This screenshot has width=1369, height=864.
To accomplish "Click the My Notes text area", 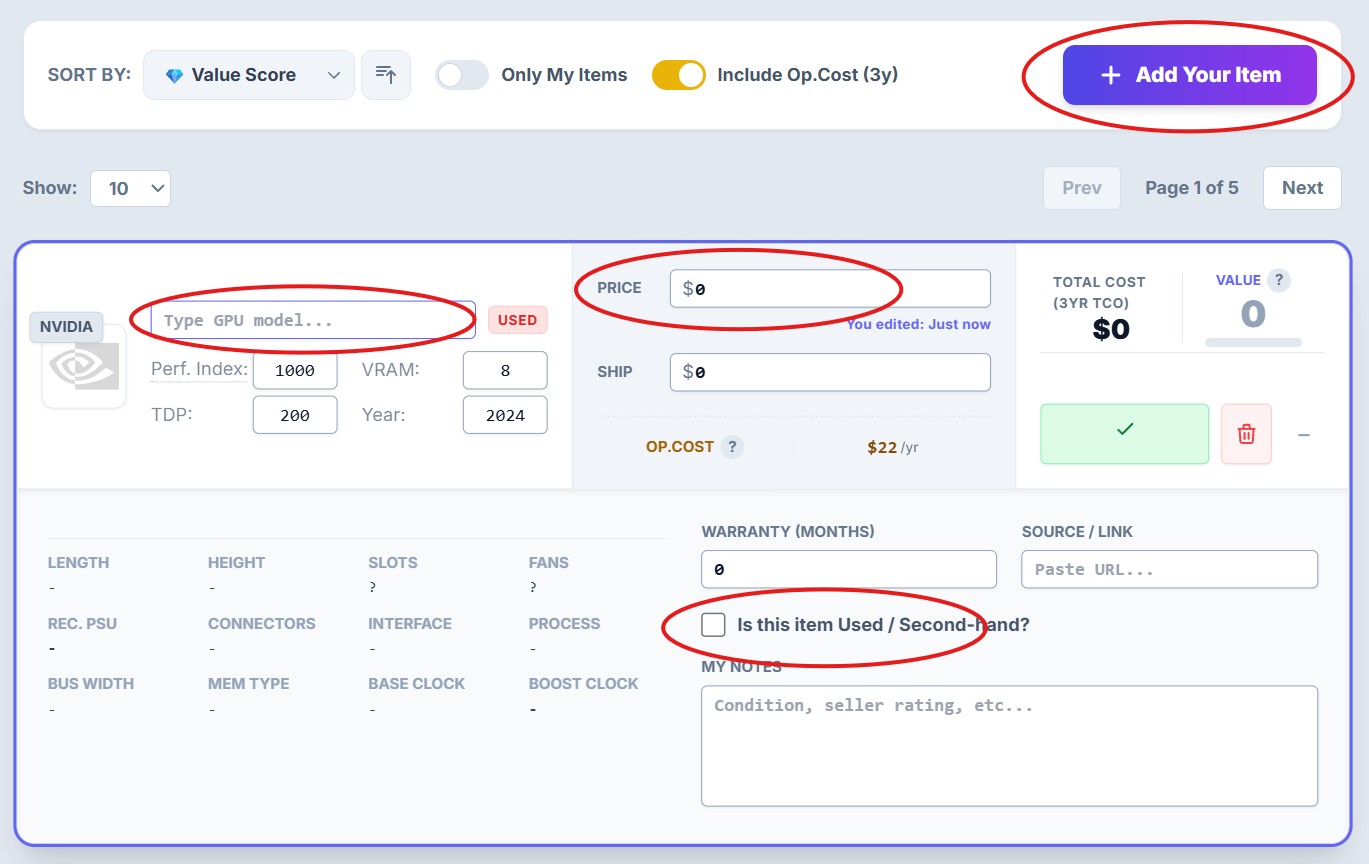I will [1009, 745].
